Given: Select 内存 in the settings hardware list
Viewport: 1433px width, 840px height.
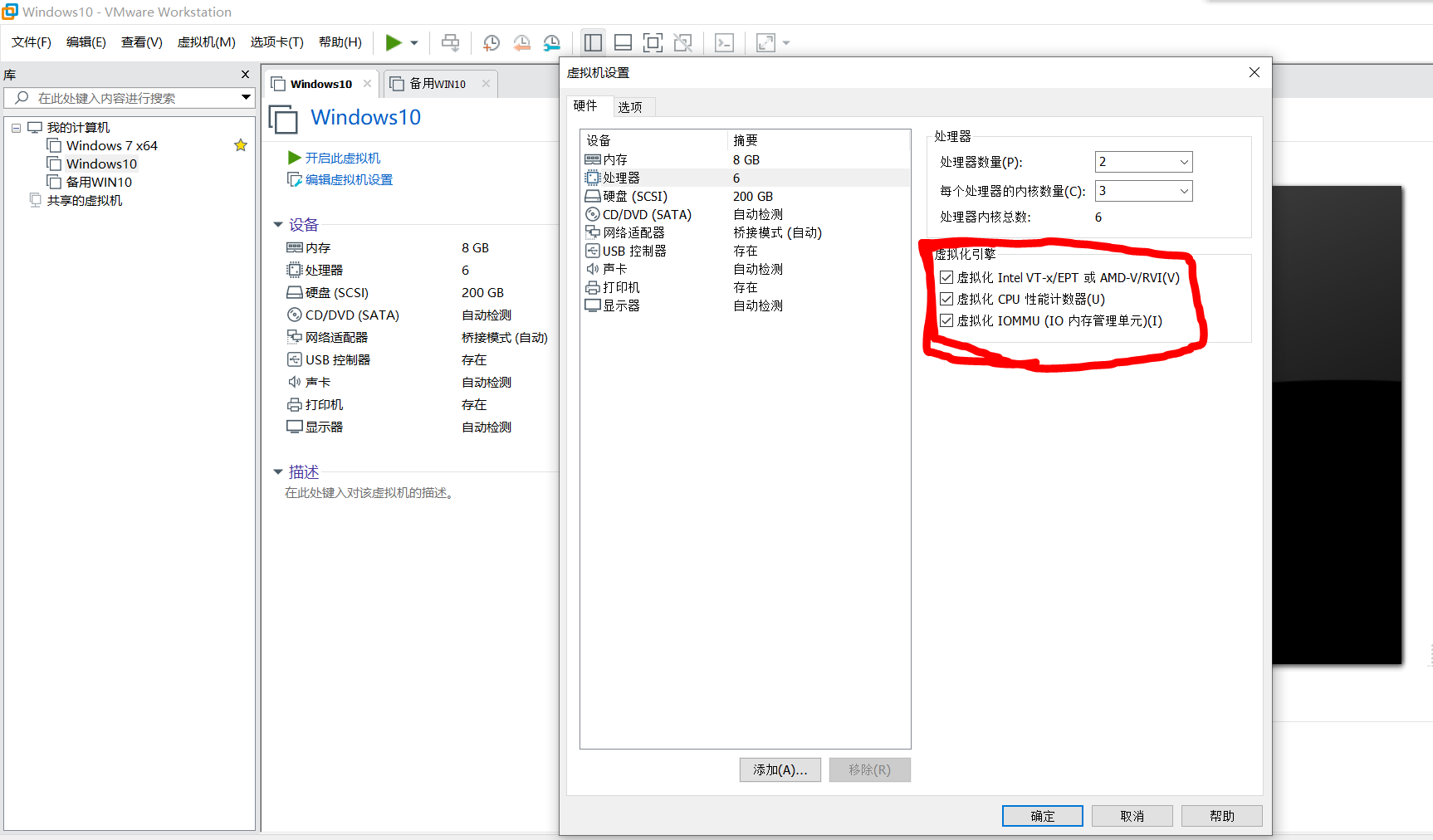Looking at the screenshot, I should pos(746,159).
